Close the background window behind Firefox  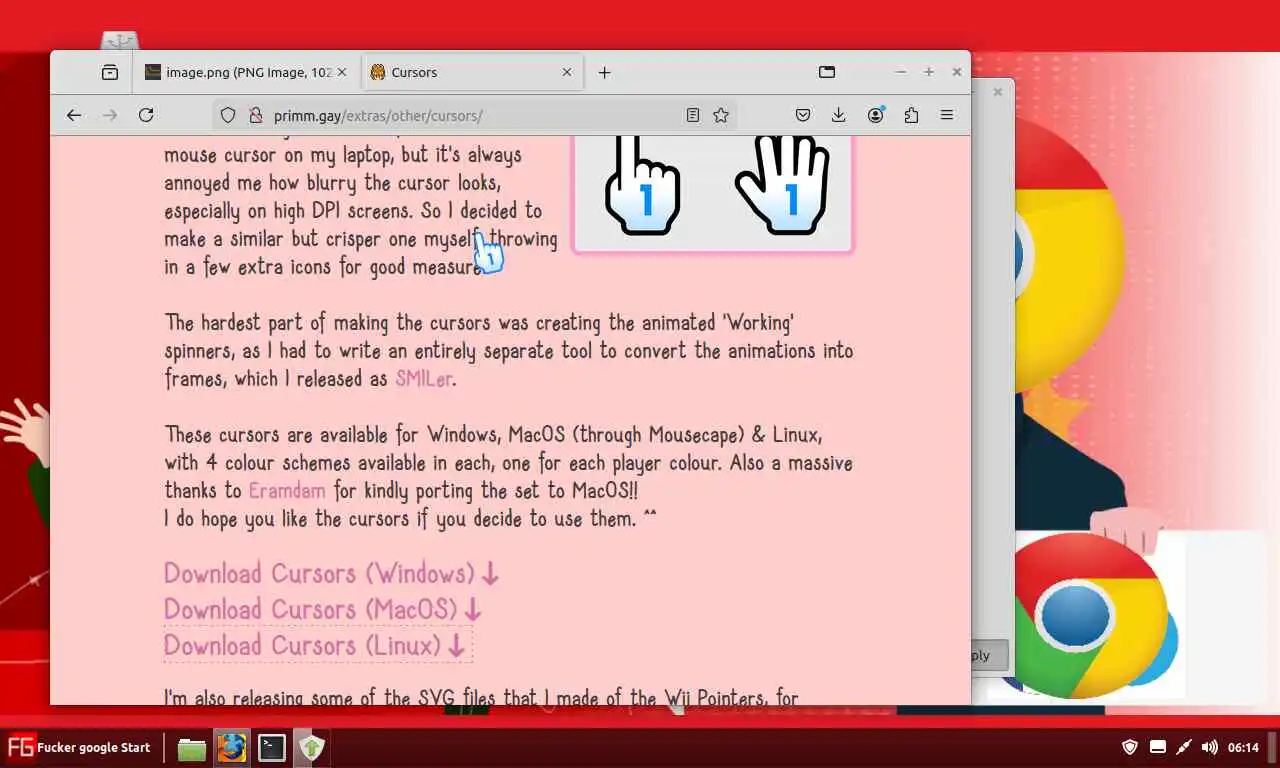(997, 92)
